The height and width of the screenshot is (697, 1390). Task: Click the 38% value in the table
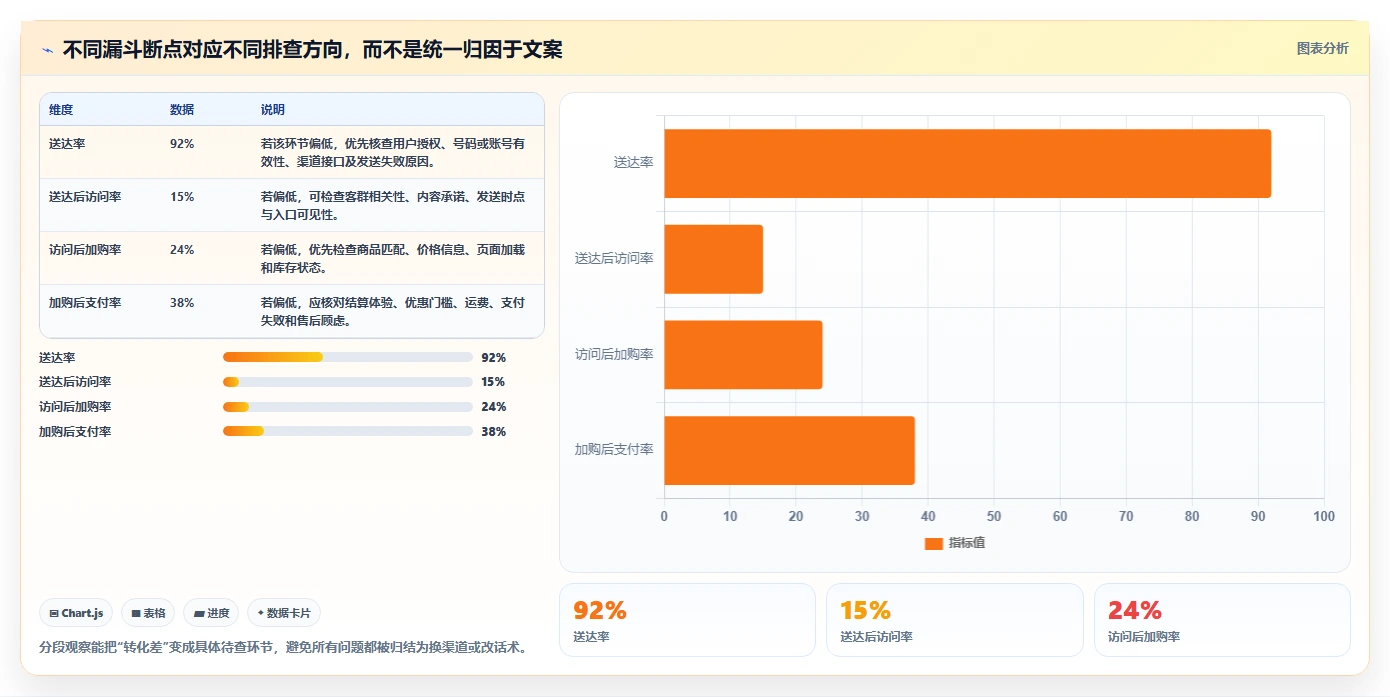coord(182,303)
